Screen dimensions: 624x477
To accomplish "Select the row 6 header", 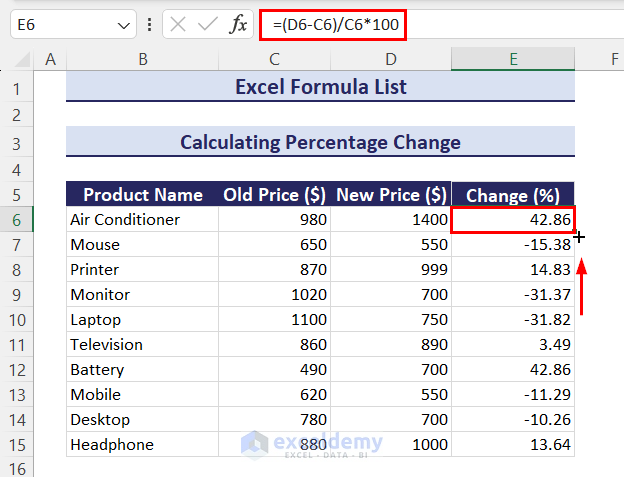I will pyautogui.click(x=17, y=219).
